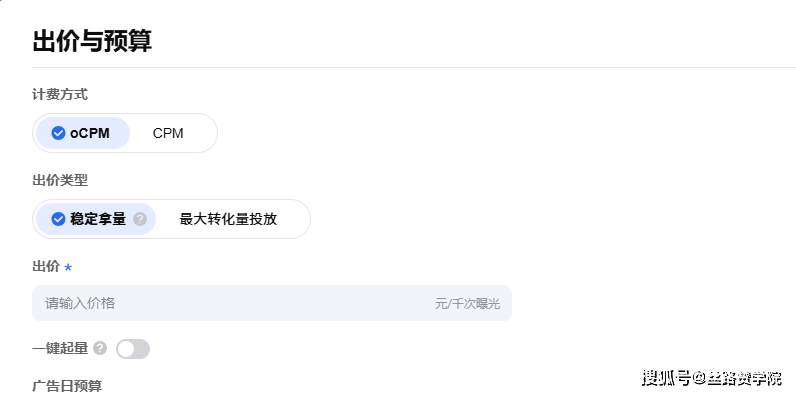
Task: Select the 稳定拿量 bid type label
Action: 98,219
